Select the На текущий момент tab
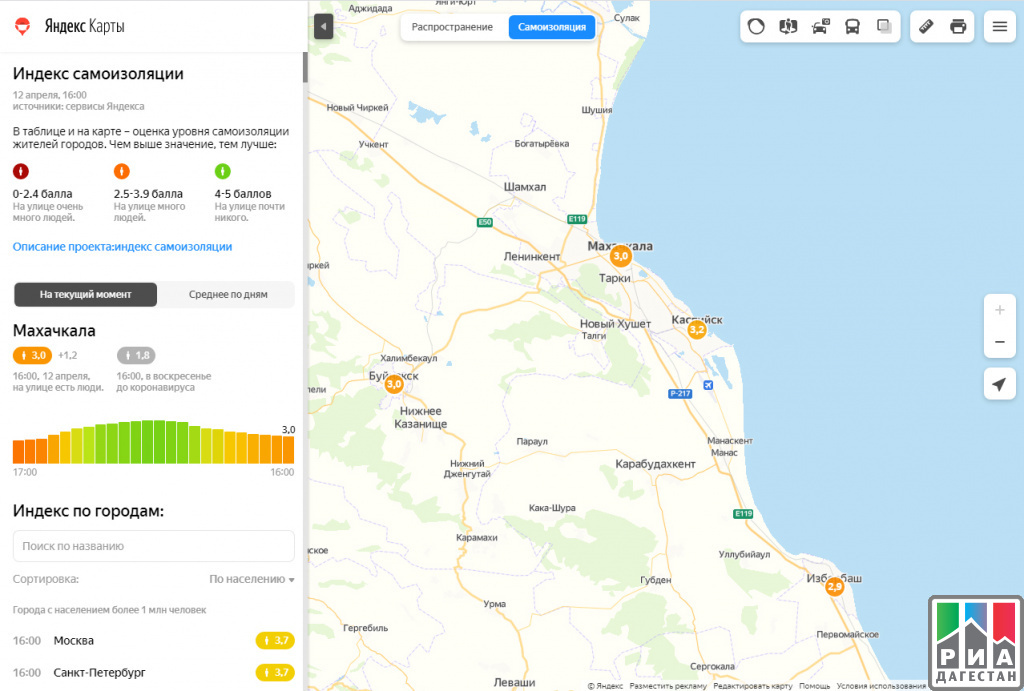1024x691 pixels. pos(86,295)
